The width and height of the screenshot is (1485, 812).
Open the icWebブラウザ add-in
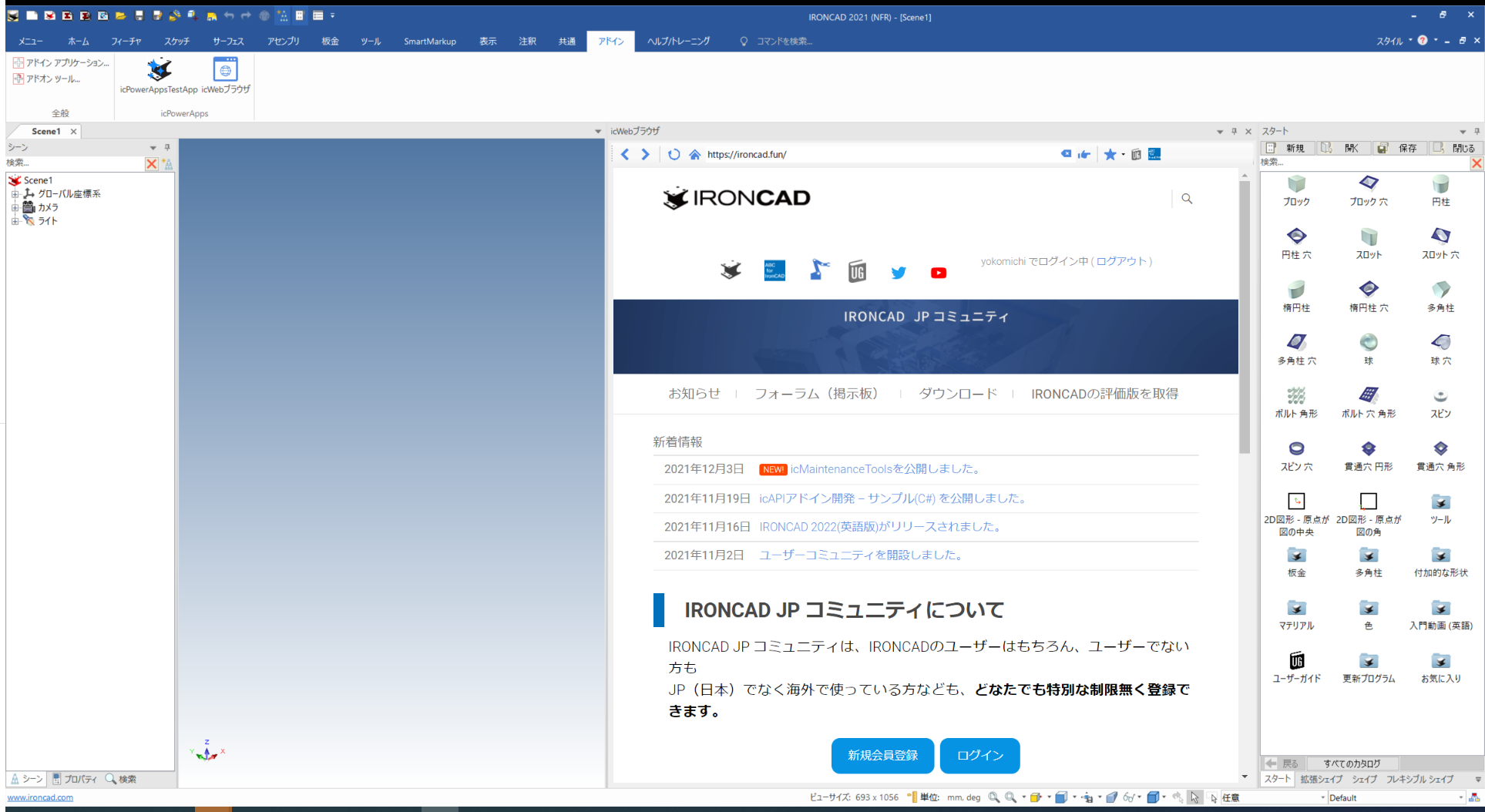[225, 75]
